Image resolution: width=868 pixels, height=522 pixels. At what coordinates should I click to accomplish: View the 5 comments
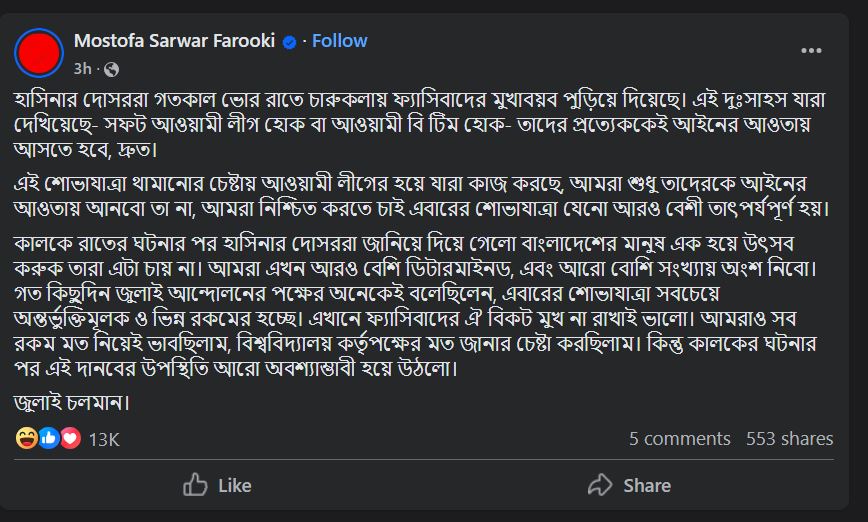tap(680, 438)
